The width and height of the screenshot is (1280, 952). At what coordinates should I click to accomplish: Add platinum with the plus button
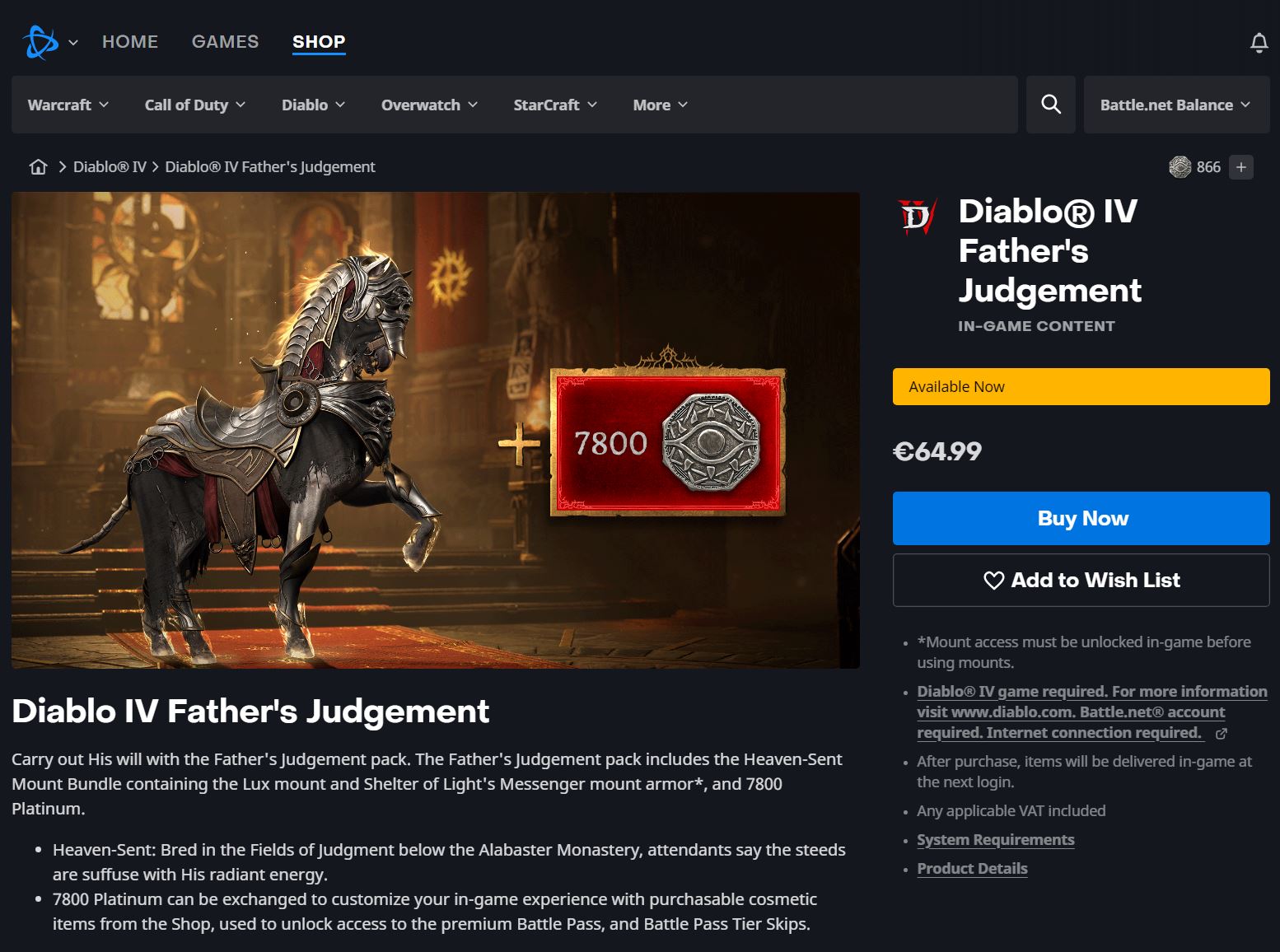coord(1240,167)
